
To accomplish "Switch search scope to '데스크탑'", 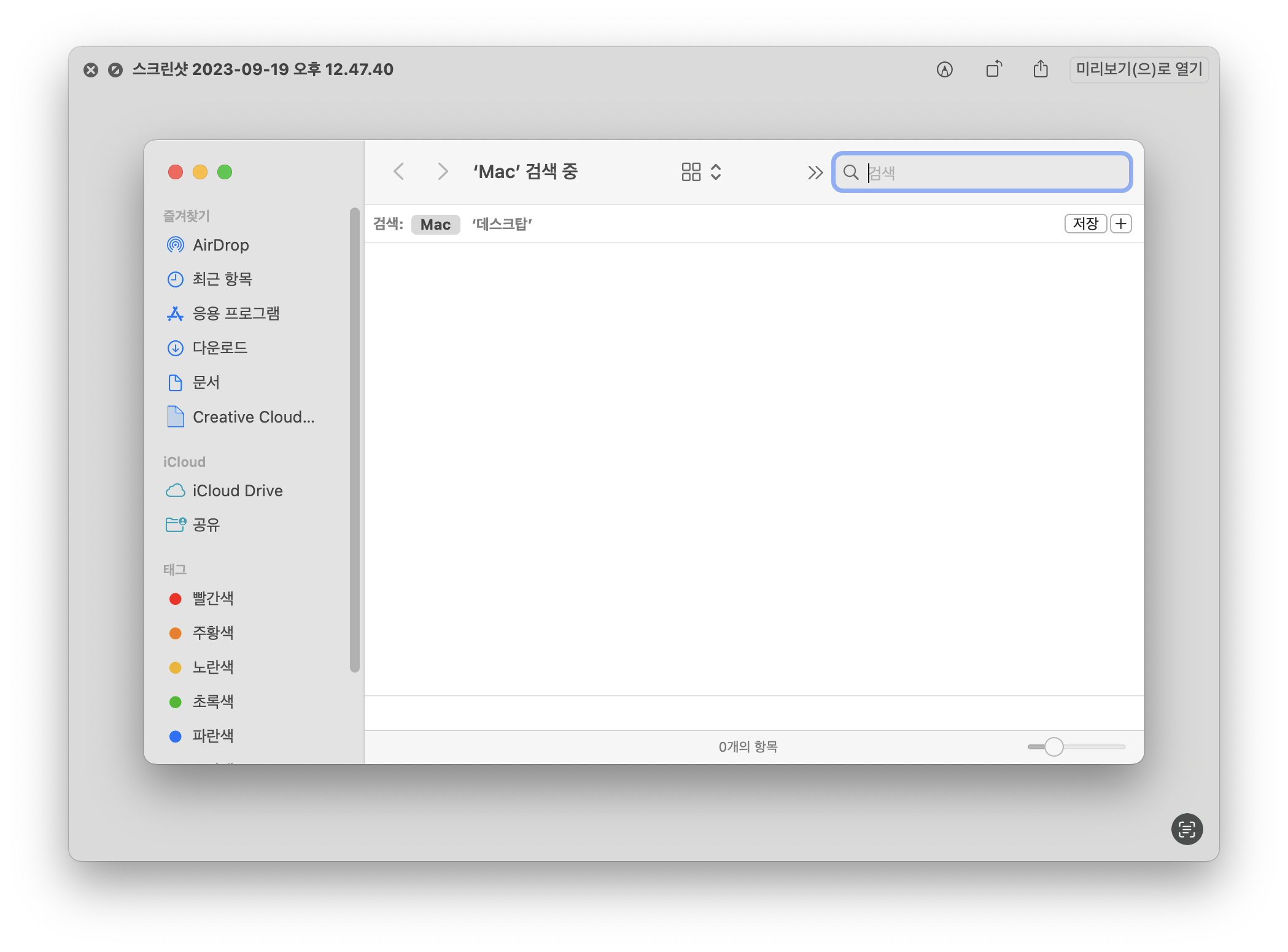I will point(502,225).
